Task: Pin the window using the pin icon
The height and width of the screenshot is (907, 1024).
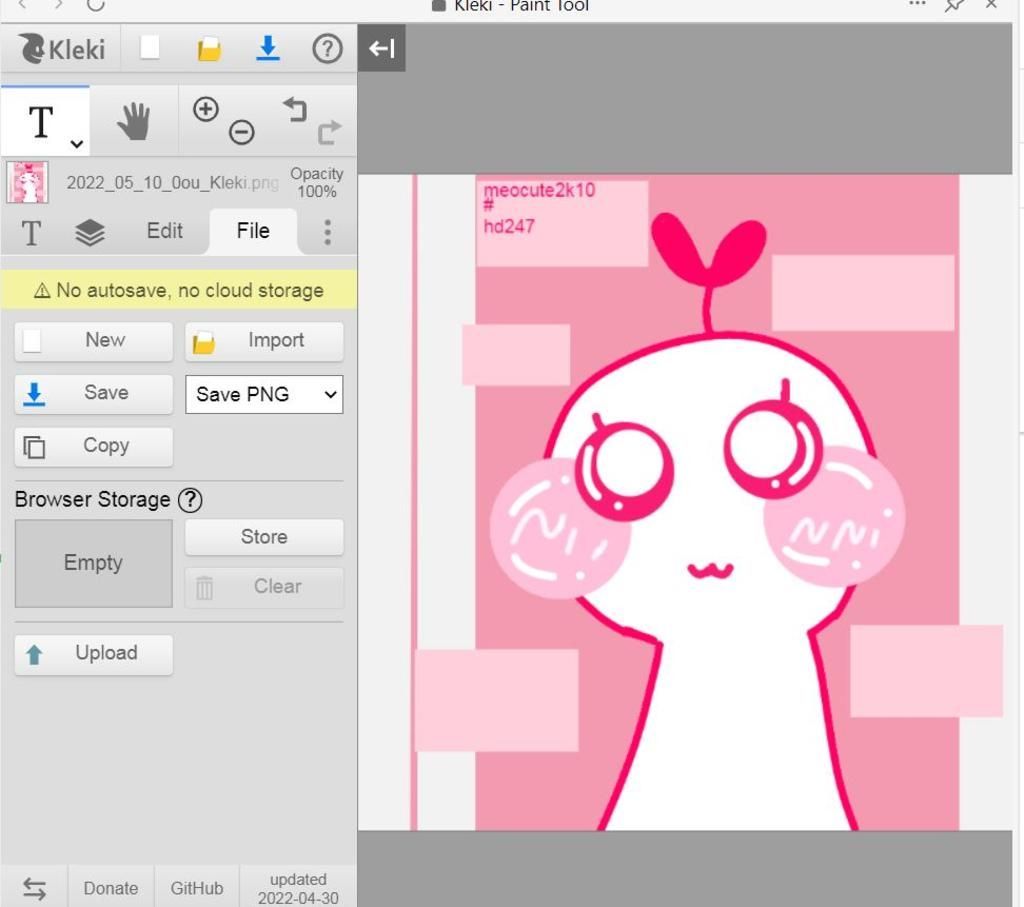Action: tap(954, 5)
